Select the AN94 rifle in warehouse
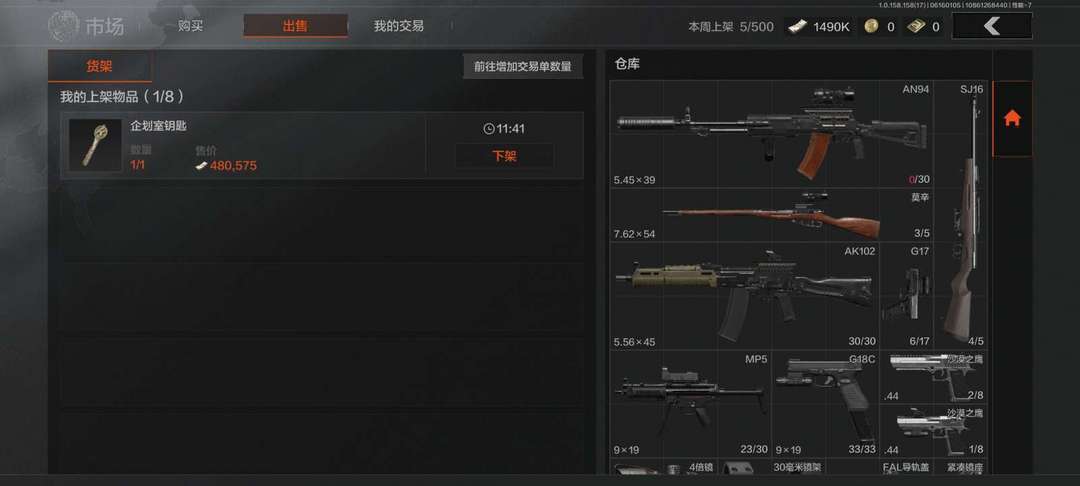 click(x=771, y=134)
